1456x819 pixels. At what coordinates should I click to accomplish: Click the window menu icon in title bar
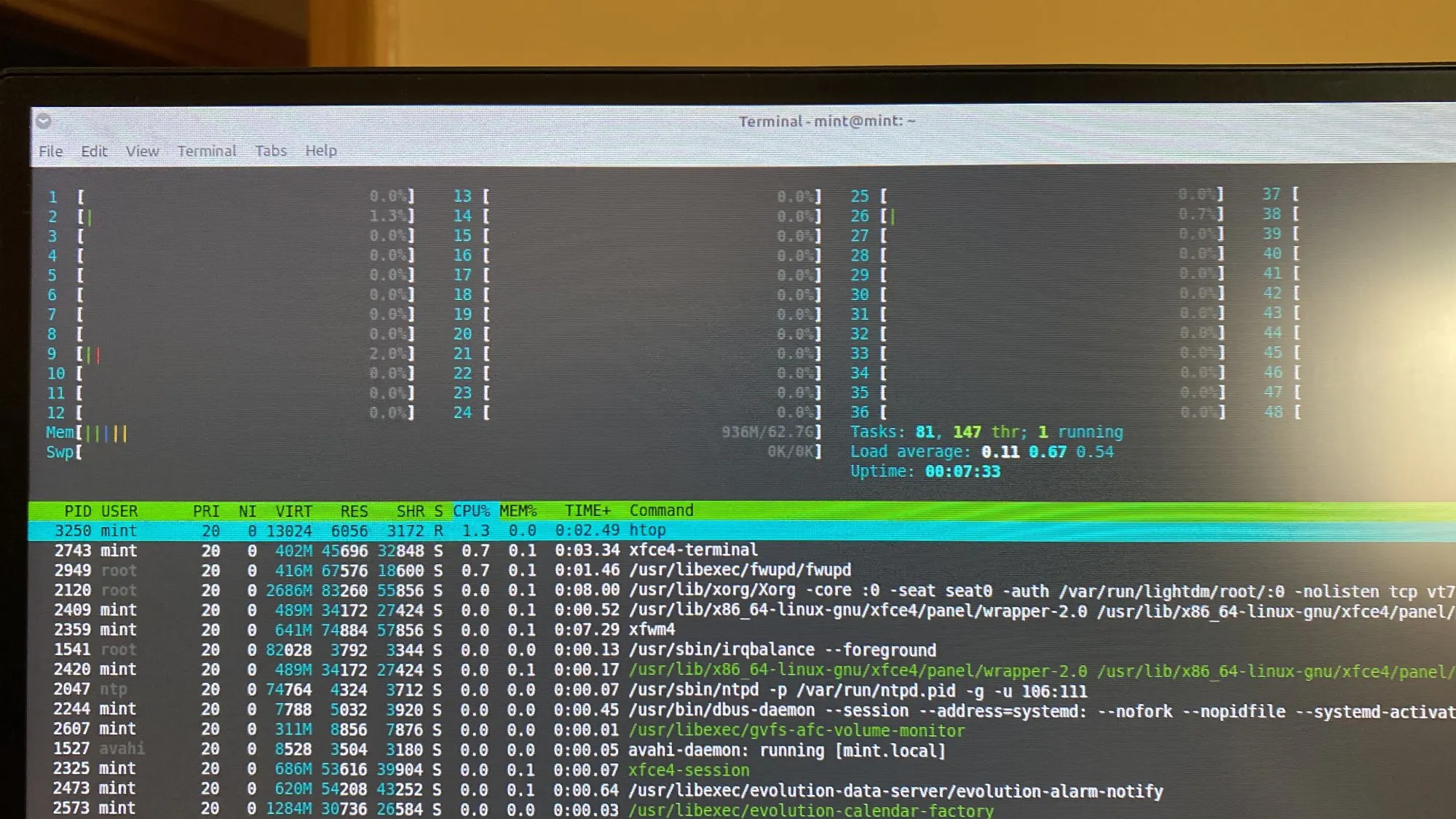point(44,121)
